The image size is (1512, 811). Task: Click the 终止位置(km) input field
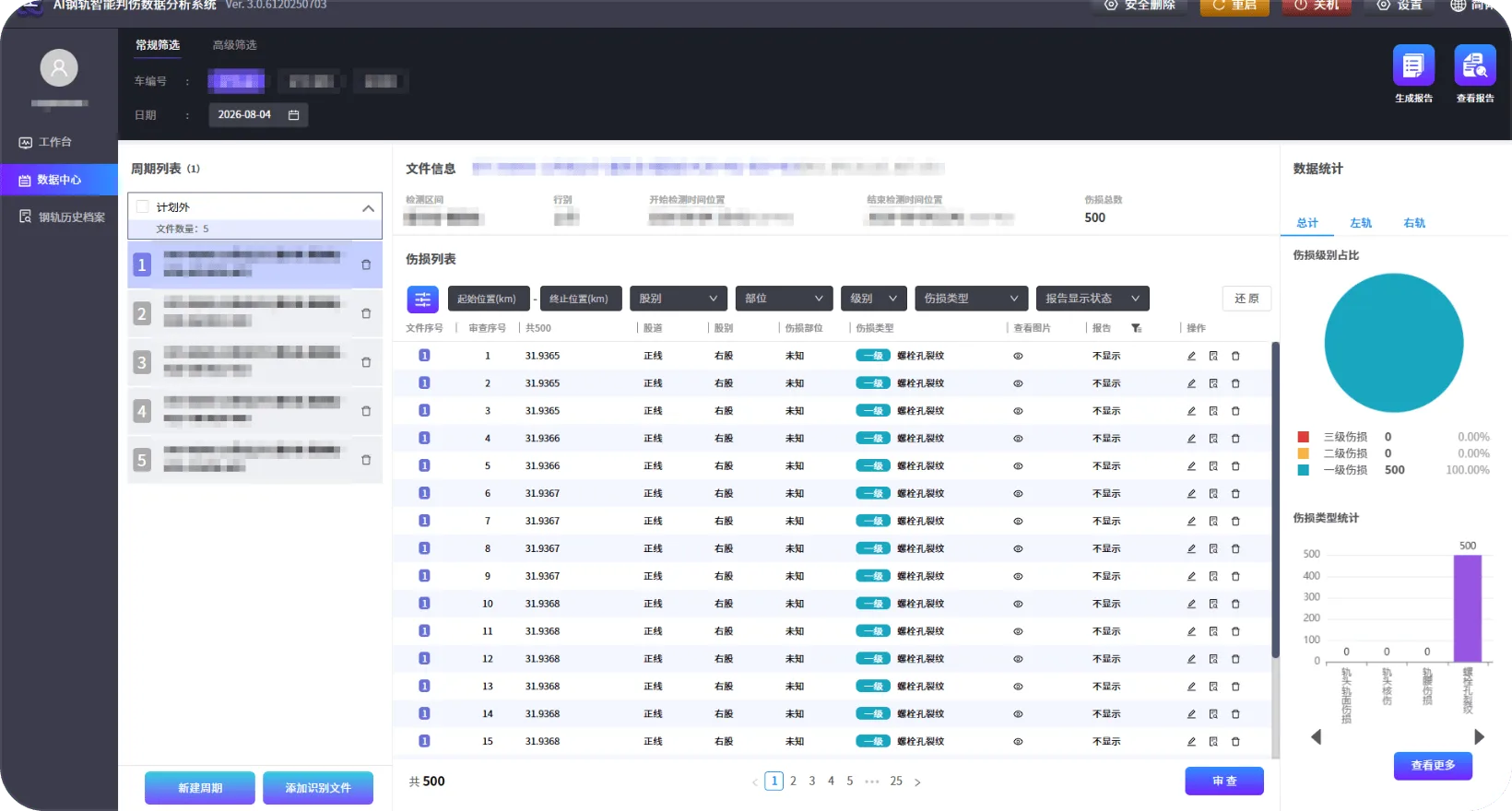pos(581,299)
